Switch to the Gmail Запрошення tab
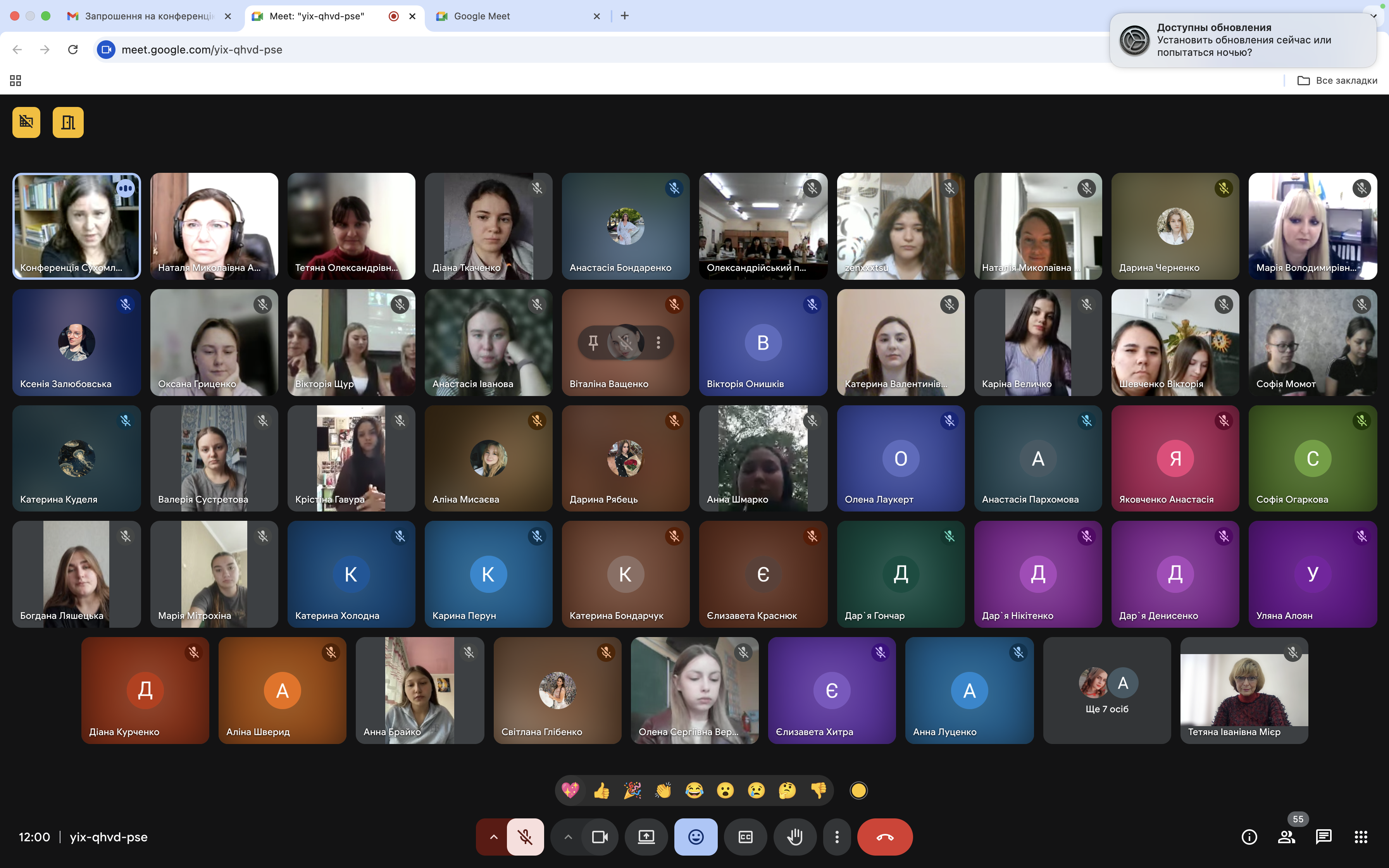Viewport: 1389px width, 868px height. tap(149, 16)
